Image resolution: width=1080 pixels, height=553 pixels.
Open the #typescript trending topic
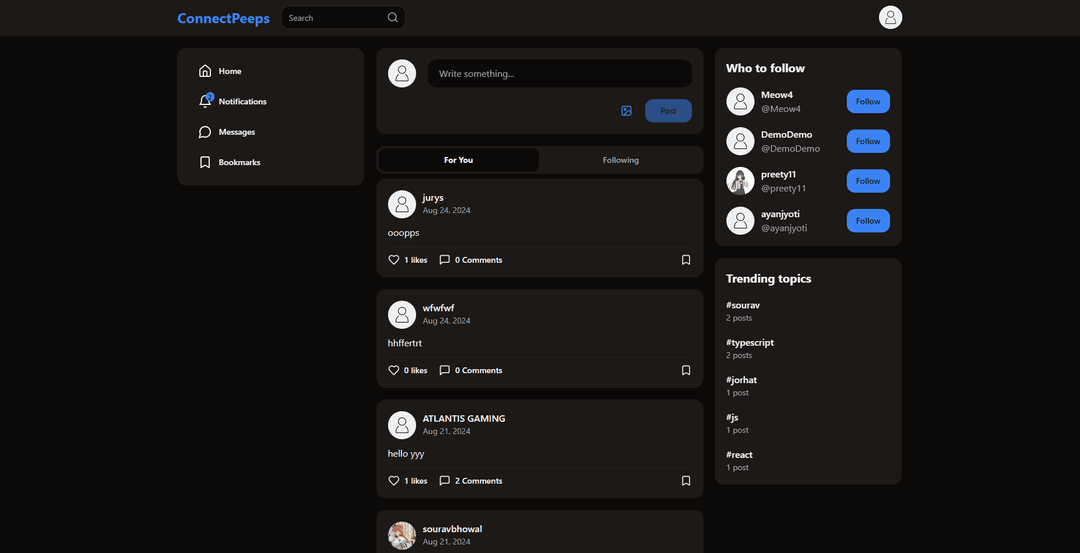coord(750,343)
